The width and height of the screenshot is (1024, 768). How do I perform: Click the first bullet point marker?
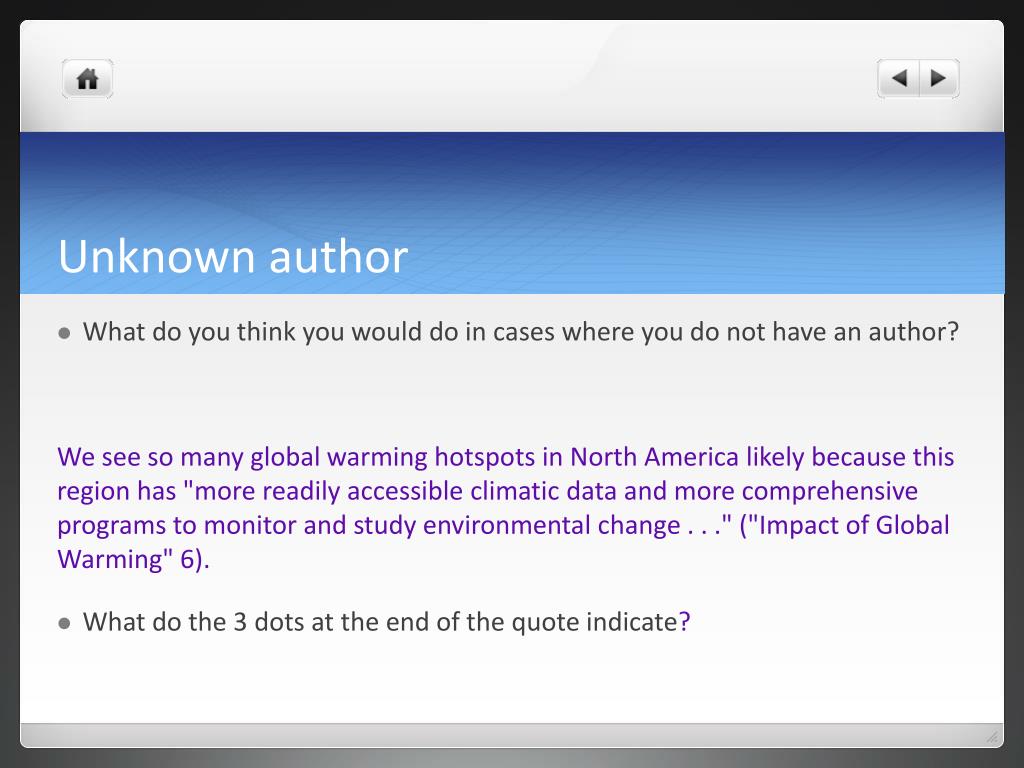coord(65,333)
